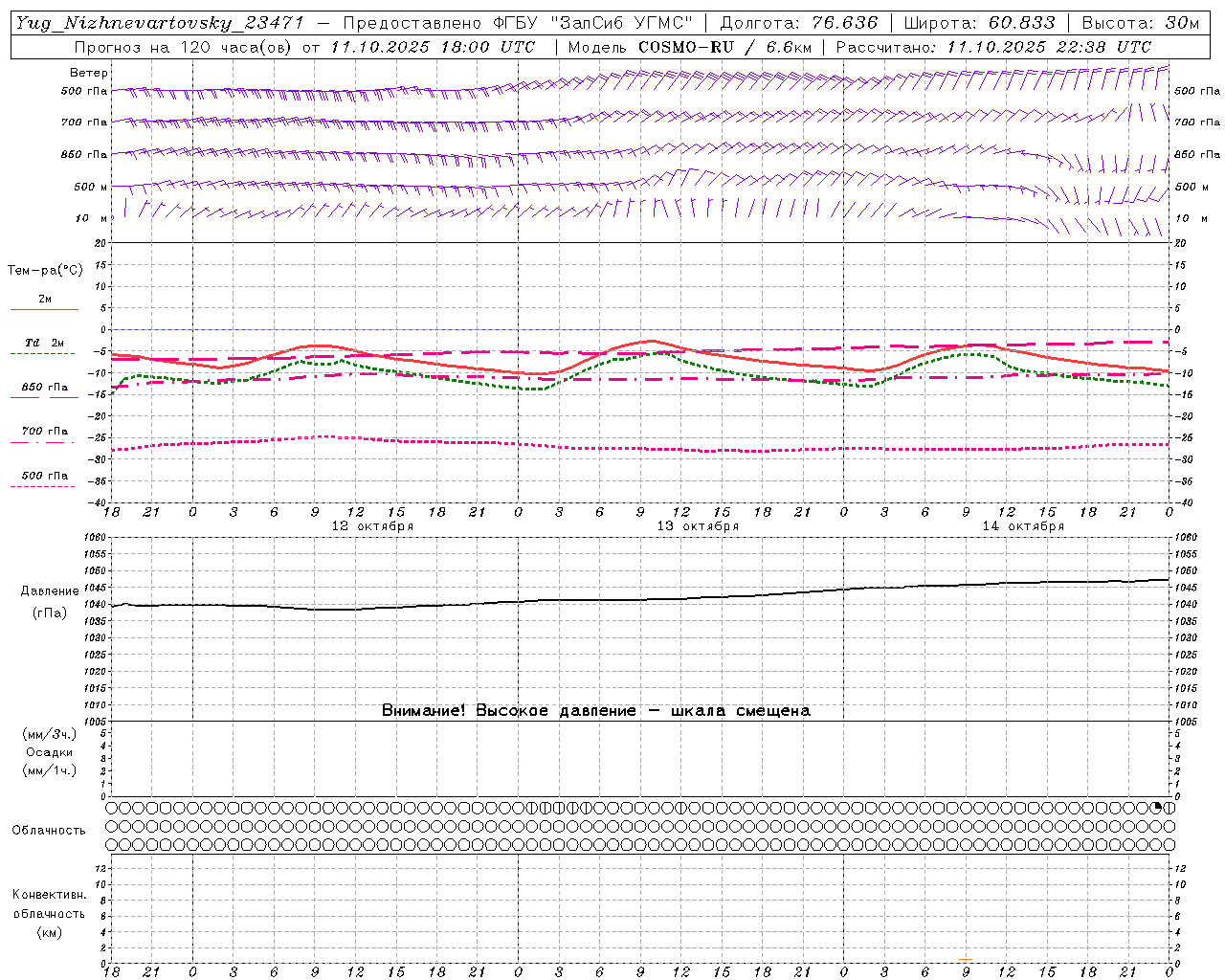1225x980 pixels.
Task: Click the orange convective cloud marker
Action: pyautogui.click(x=965, y=959)
